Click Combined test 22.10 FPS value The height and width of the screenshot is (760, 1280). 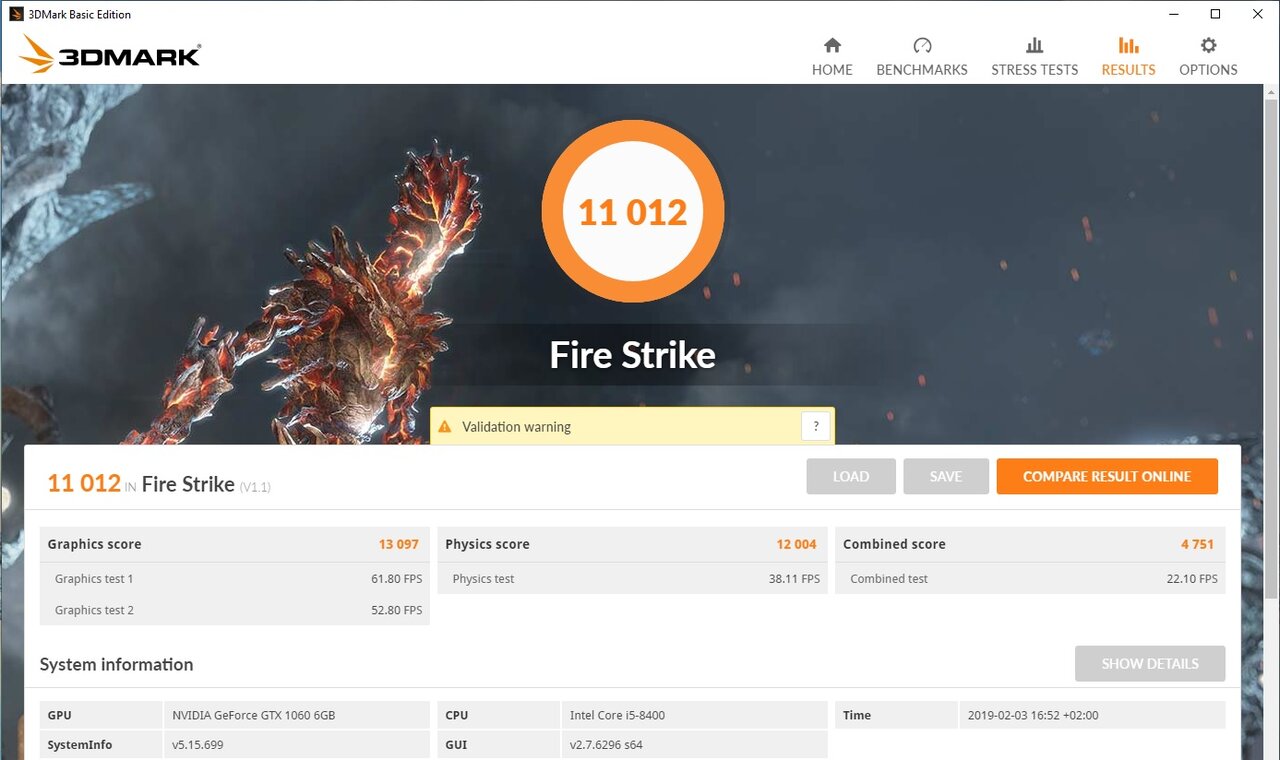coord(1194,579)
